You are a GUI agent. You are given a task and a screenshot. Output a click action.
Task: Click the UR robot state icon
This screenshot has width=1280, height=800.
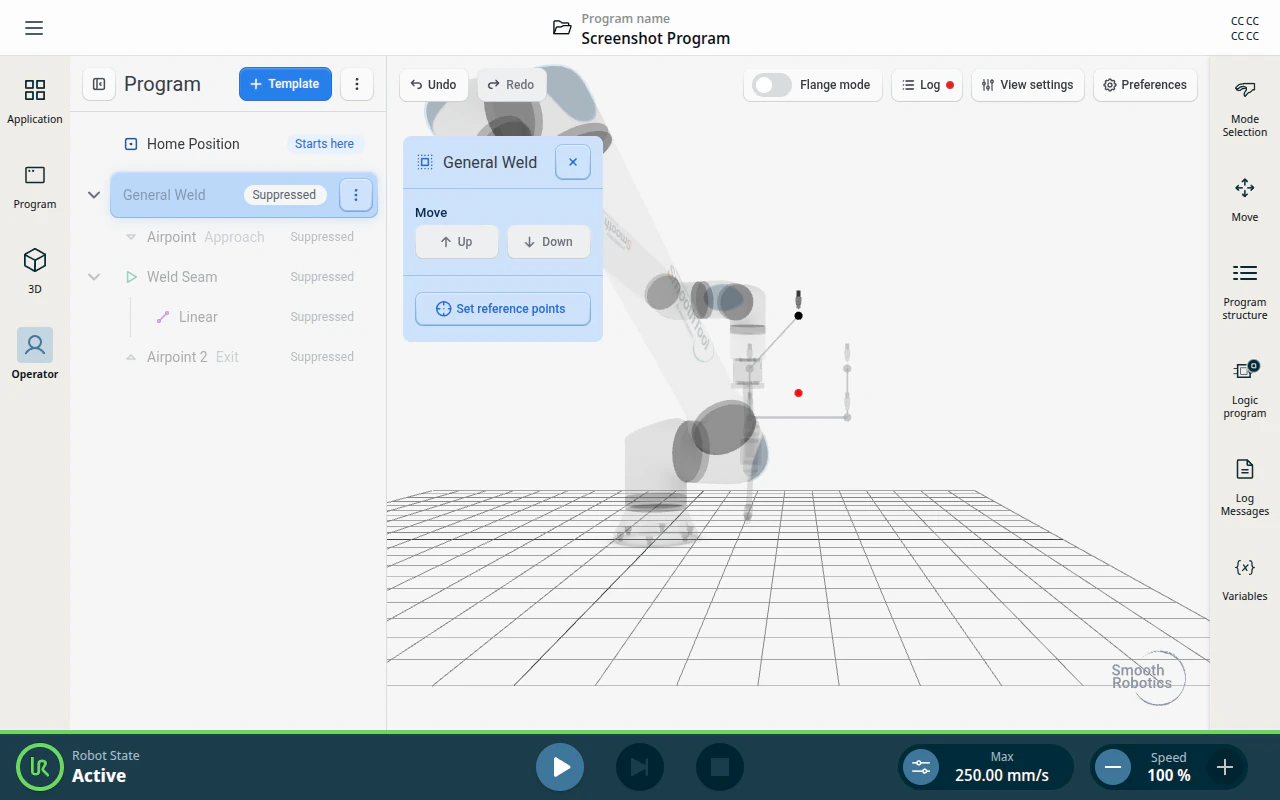click(x=40, y=767)
